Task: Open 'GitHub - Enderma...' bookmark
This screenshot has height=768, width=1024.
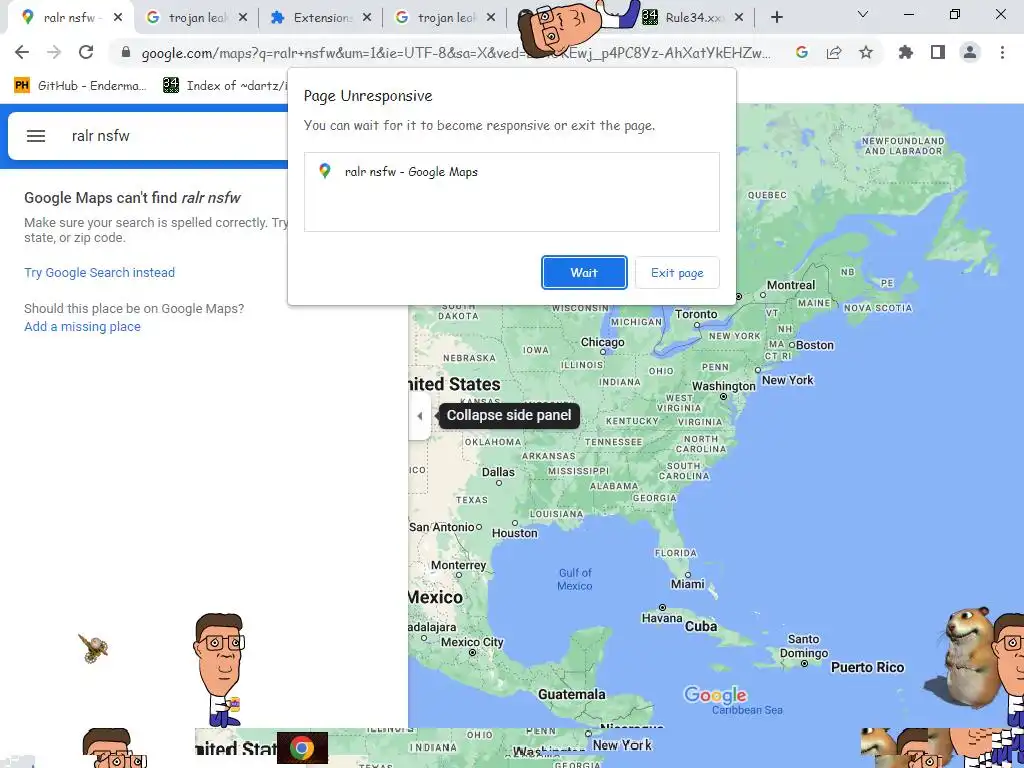Action: point(80,86)
